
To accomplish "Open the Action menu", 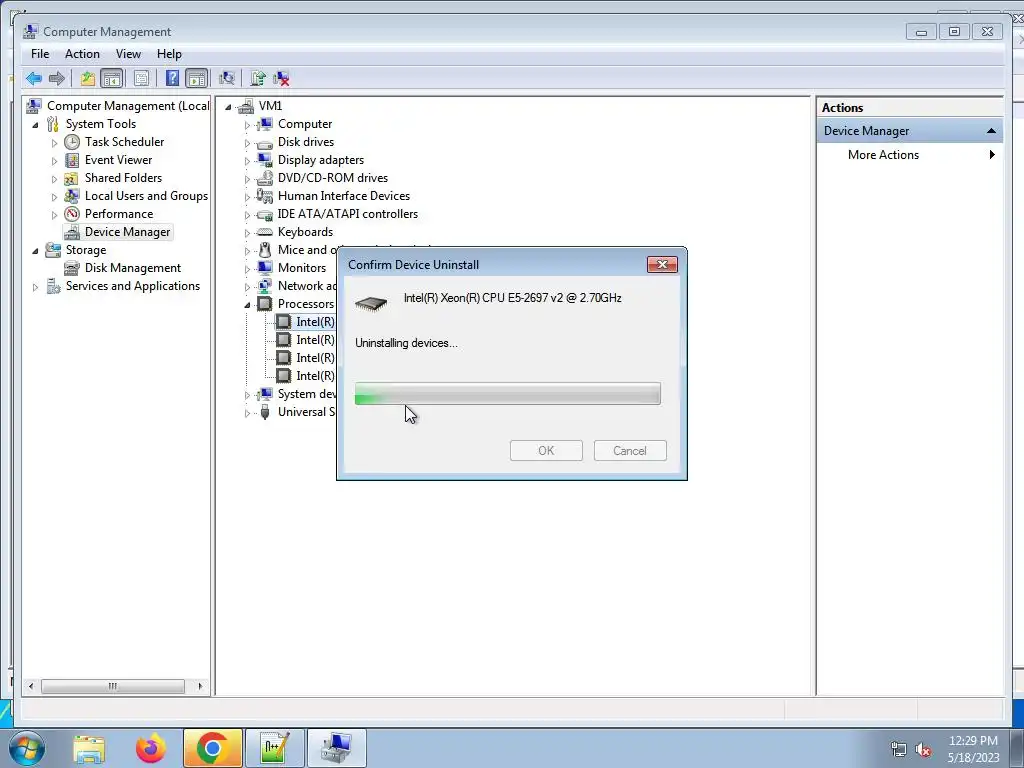I will [82, 54].
